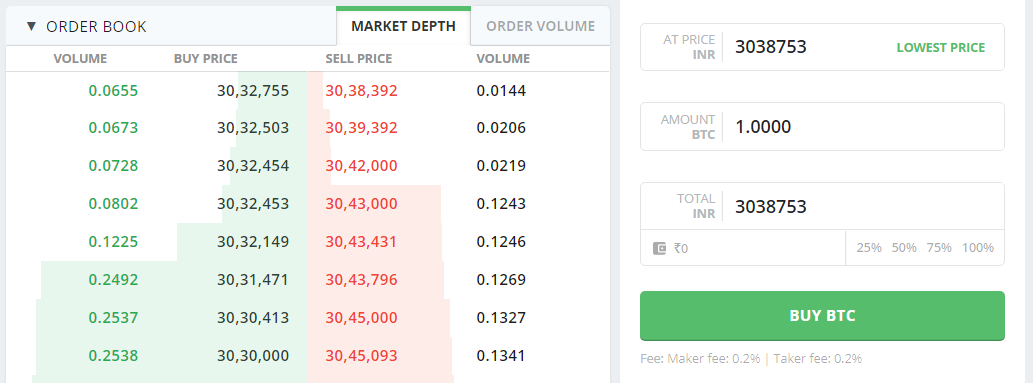This screenshot has height=383, width=1033.
Task: Choose 50% of wallet balance
Action: point(904,248)
